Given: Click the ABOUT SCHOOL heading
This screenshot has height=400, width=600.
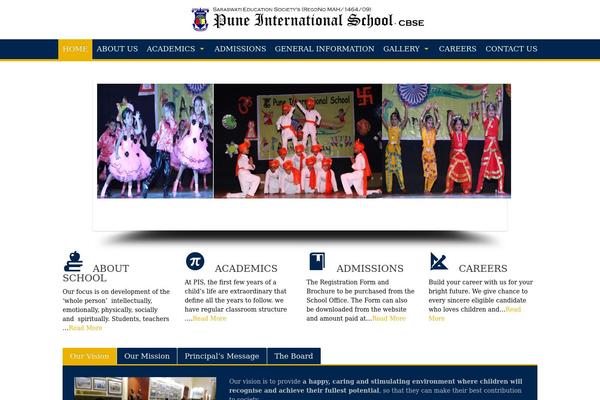Looking at the screenshot, I should coord(96,273).
